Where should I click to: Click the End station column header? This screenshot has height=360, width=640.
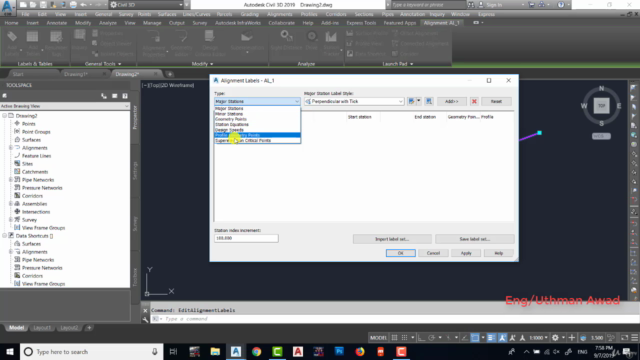425,117
